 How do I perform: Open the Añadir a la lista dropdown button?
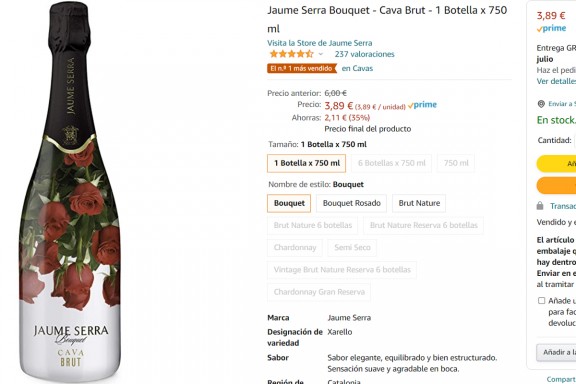pos(556,352)
